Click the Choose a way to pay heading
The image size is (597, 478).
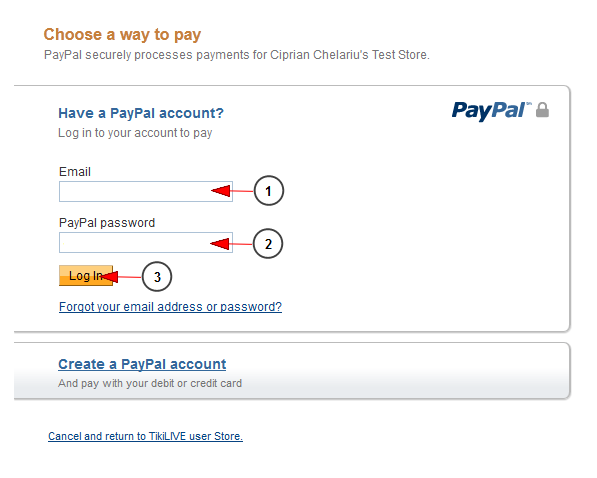122,35
